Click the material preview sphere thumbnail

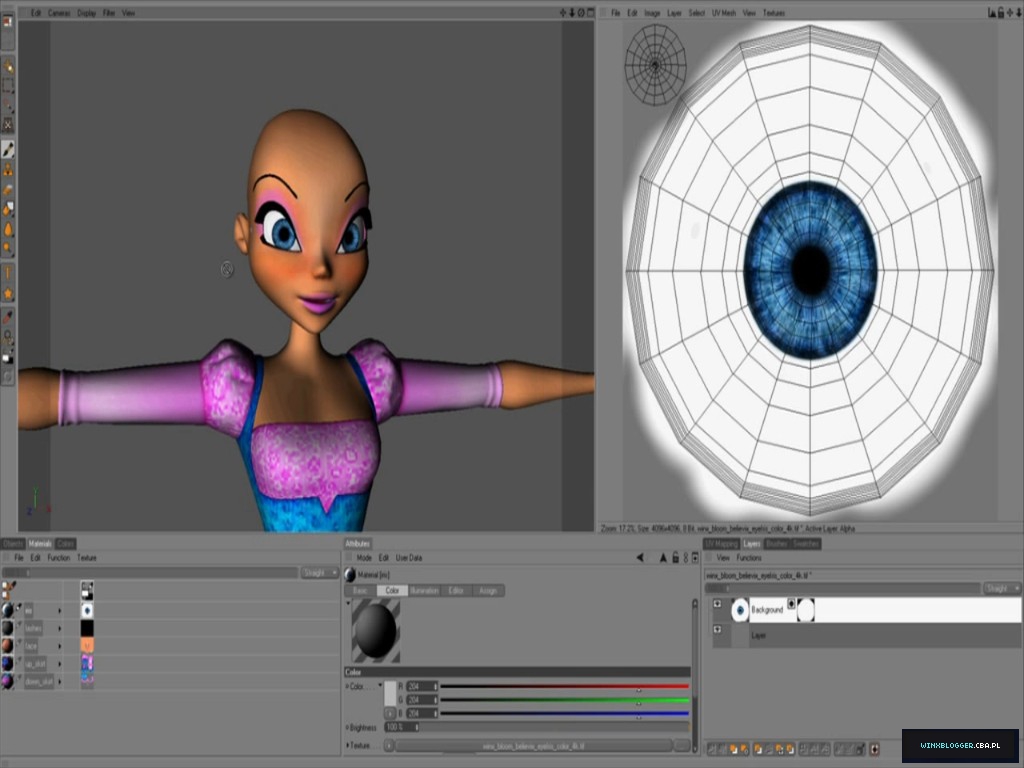click(x=376, y=631)
